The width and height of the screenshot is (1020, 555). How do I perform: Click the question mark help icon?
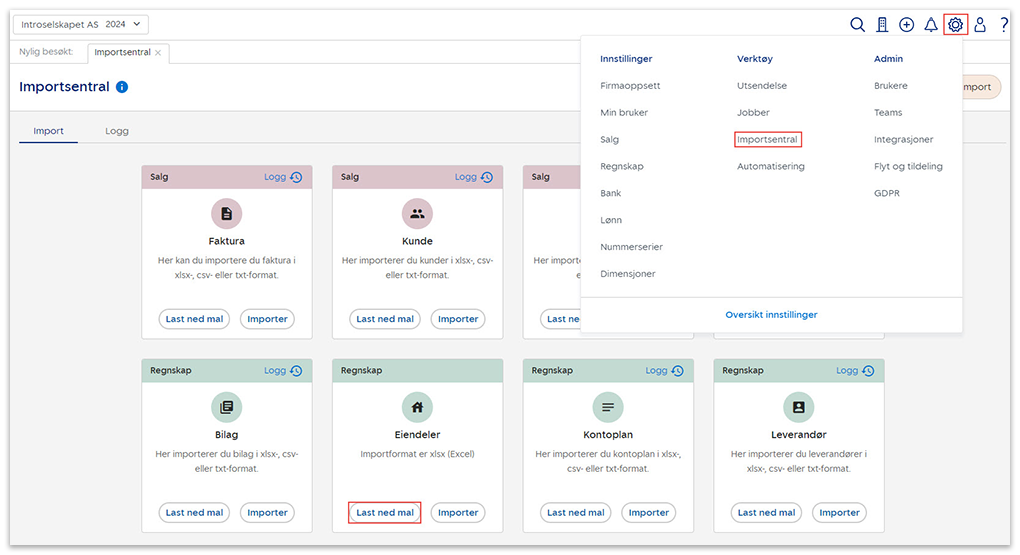click(x=1004, y=25)
